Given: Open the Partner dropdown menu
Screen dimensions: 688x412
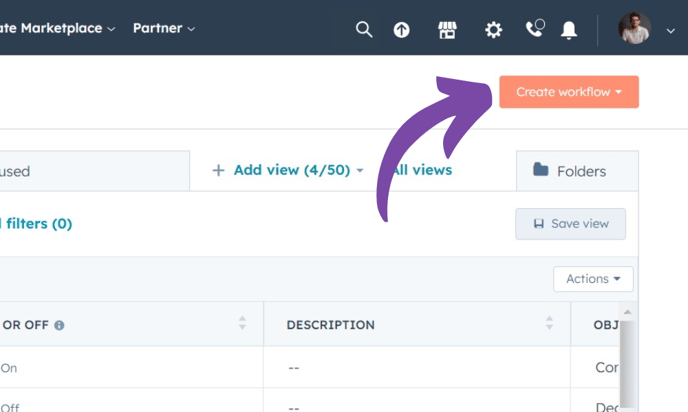Looking at the screenshot, I should point(164,28).
